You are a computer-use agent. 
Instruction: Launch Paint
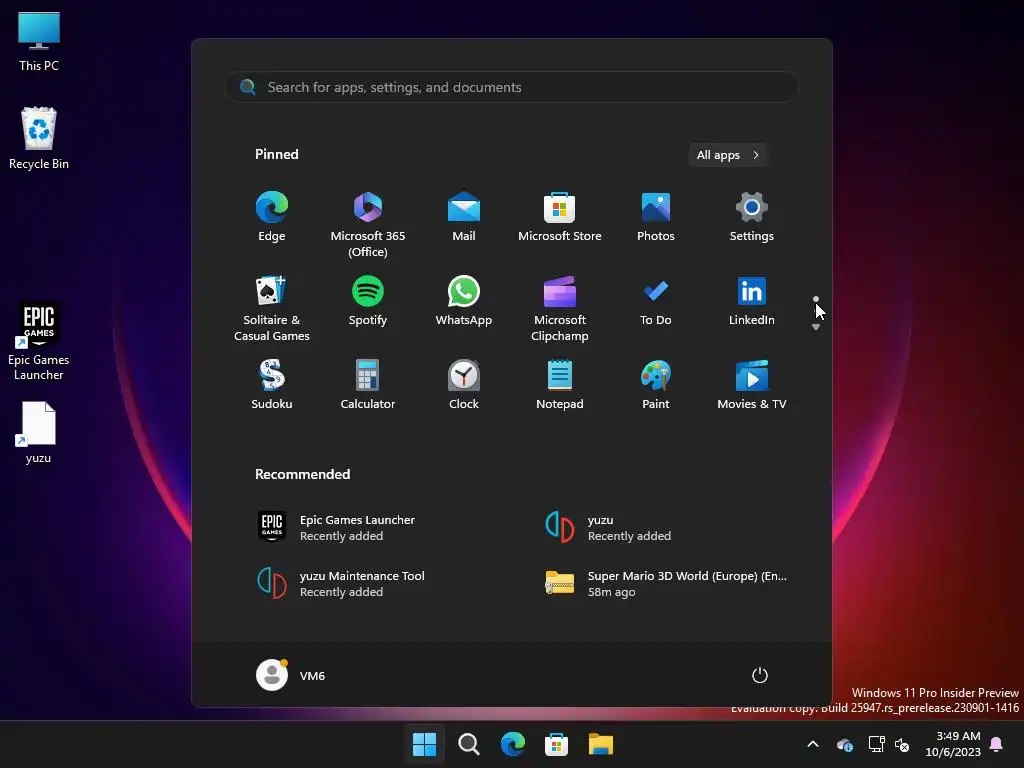(x=656, y=385)
